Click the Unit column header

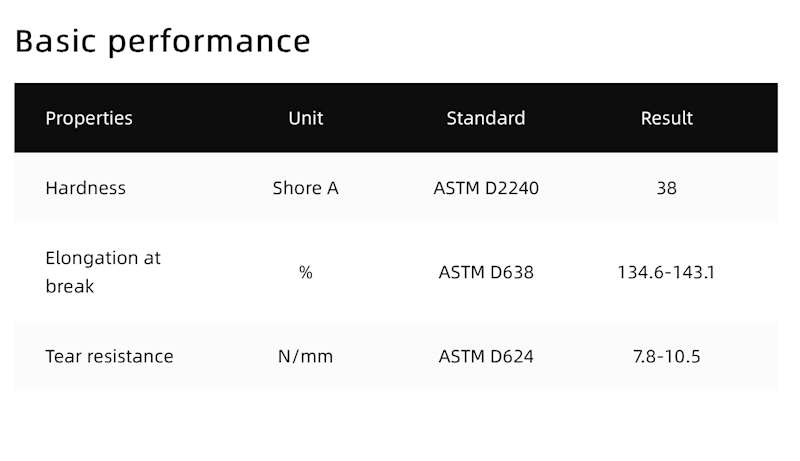click(x=305, y=118)
